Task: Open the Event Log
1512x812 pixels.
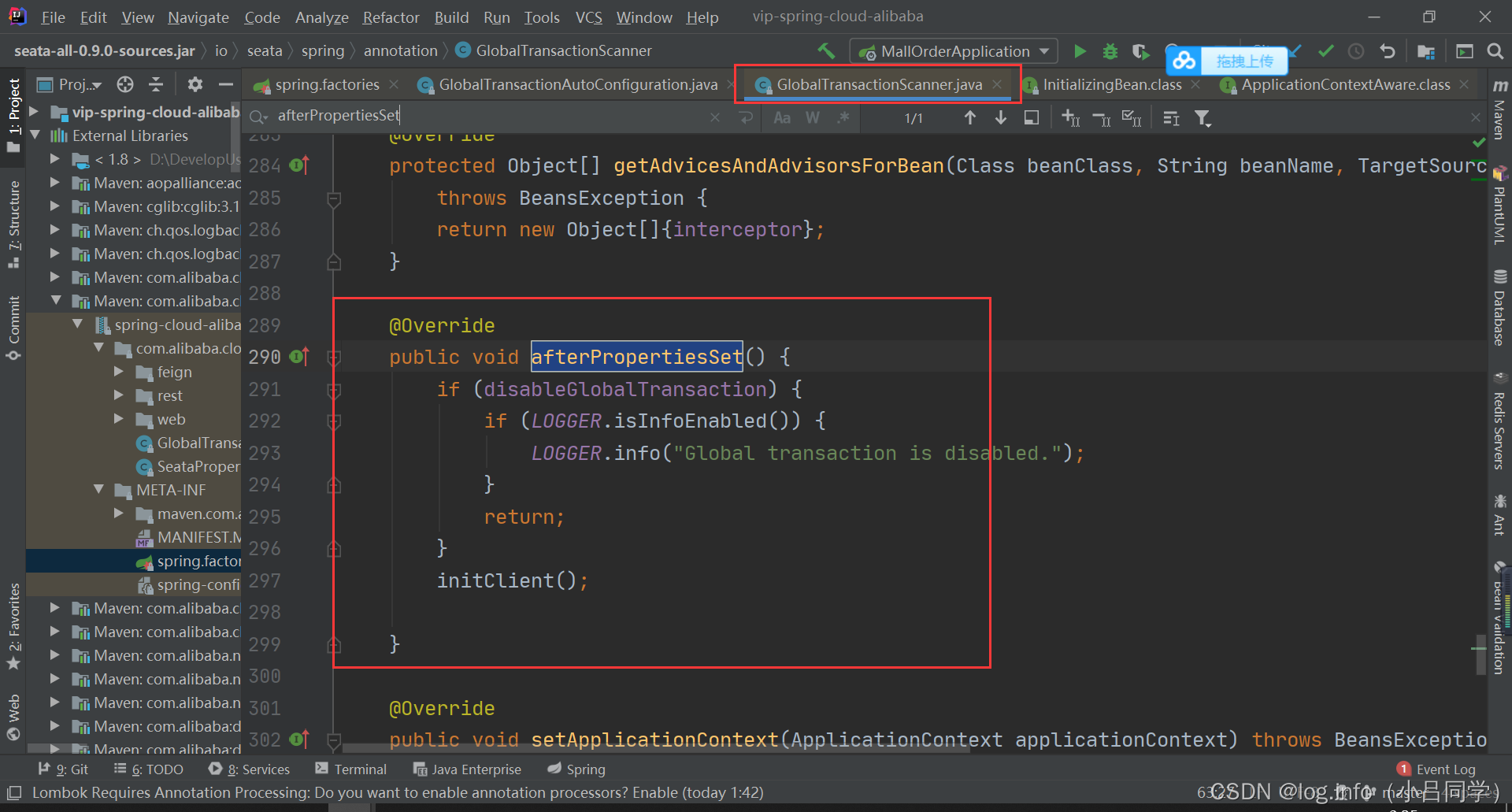Action: pos(1436,769)
